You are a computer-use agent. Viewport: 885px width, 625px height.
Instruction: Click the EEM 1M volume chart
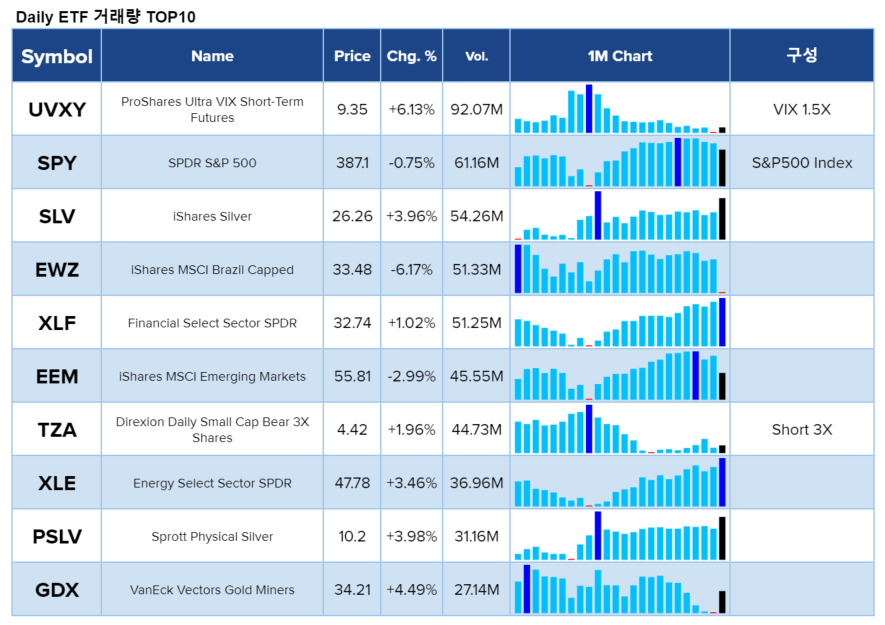click(x=620, y=376)
